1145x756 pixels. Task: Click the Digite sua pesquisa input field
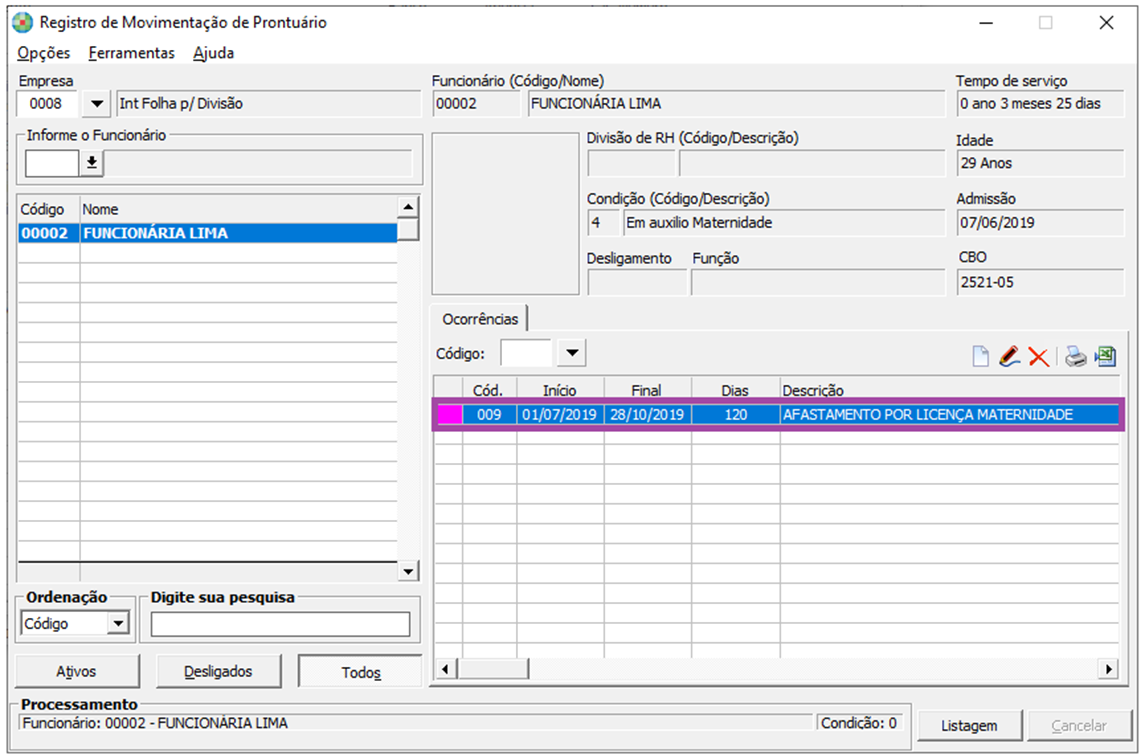click(280, 624)
